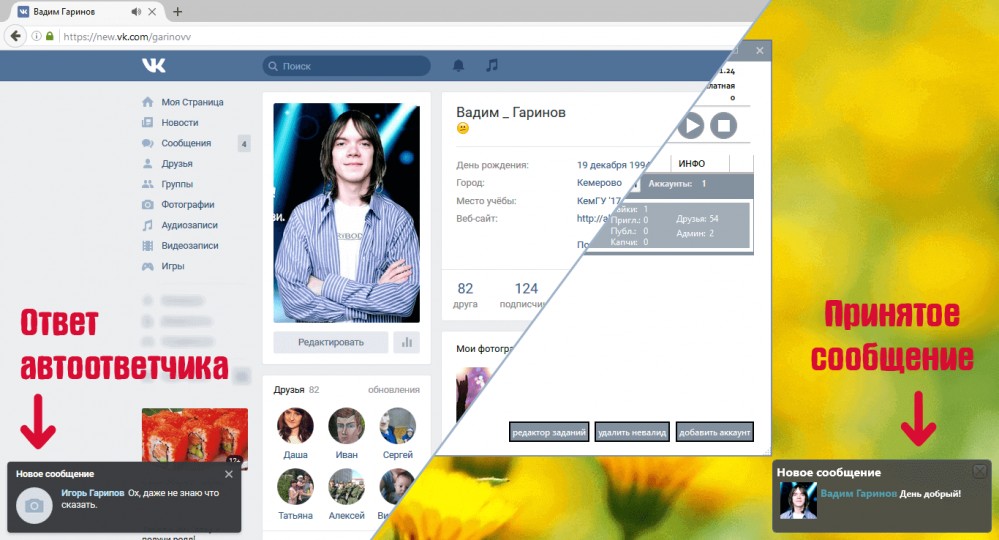Click camera avatar in Игорь Гарипов notification
The height and width of the screenshot is (540, 999).
(34, 506)
